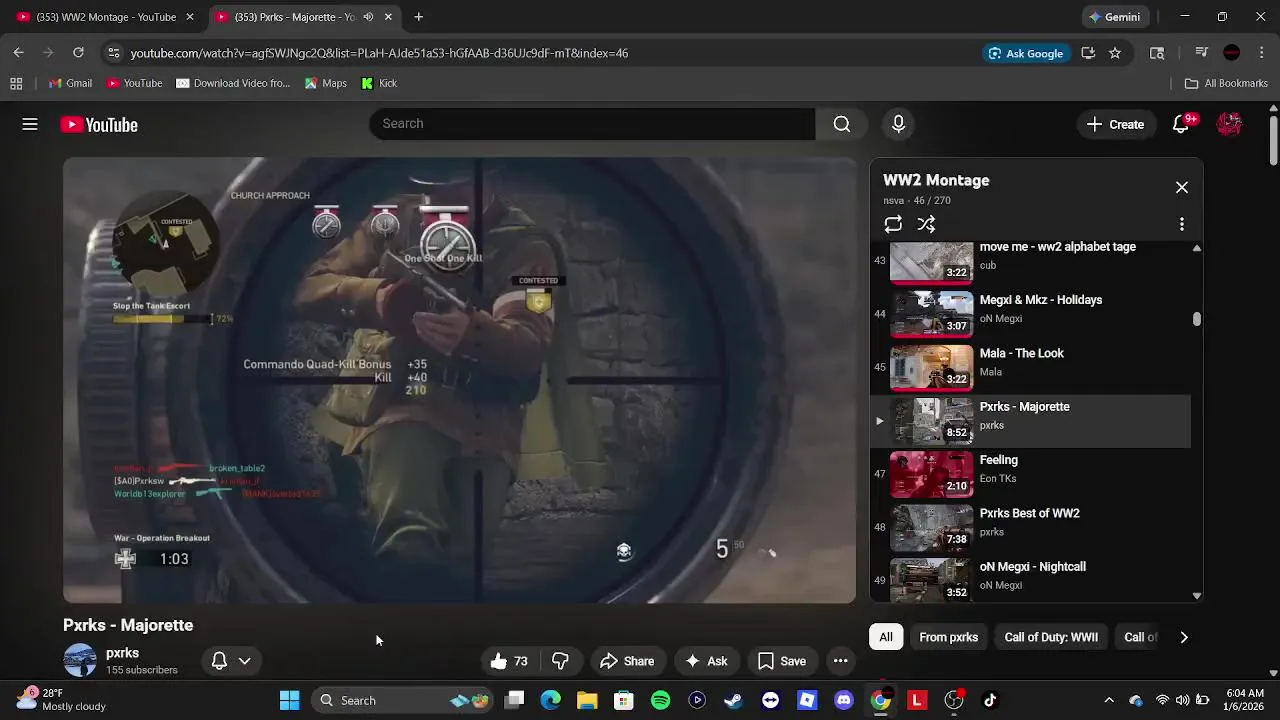Expand notification options chevron beside bell
The width and height of the screenshot is (1280, 720).
[244, 661]
